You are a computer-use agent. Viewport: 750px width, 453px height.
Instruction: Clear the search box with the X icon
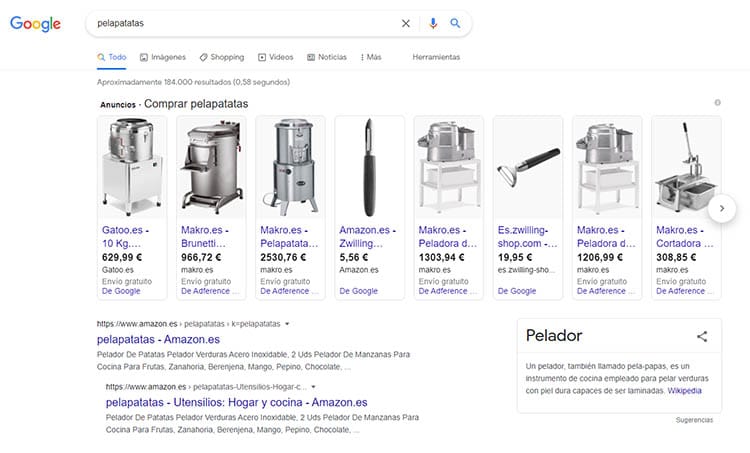point(406,23)
